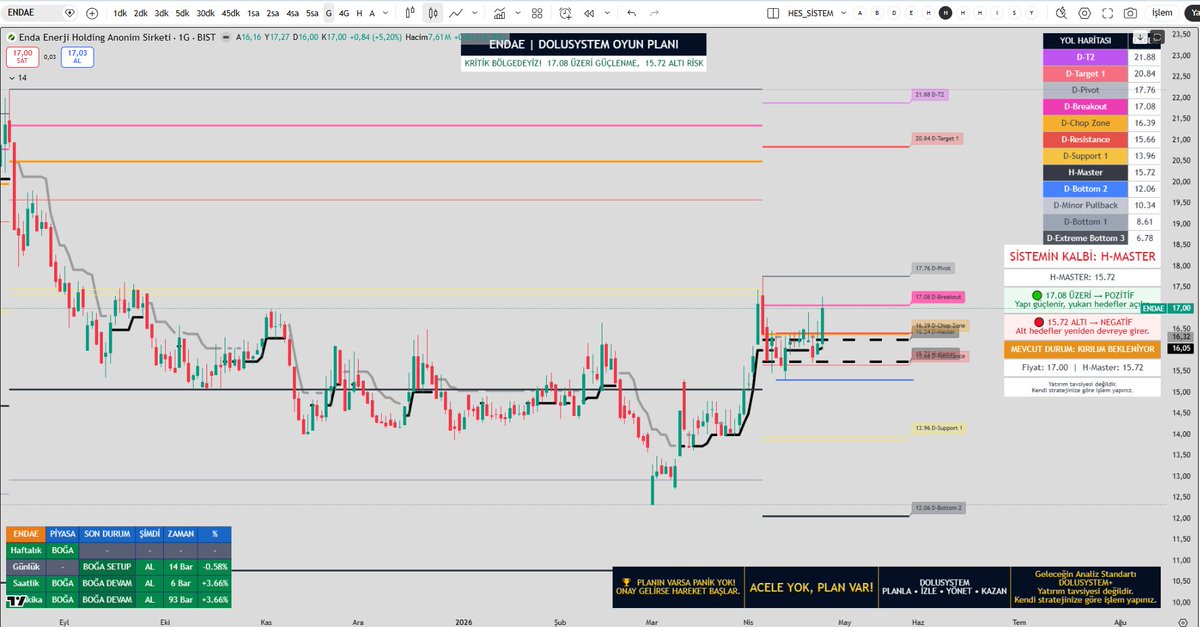Select the 2dk timeframe

(141, 14)
